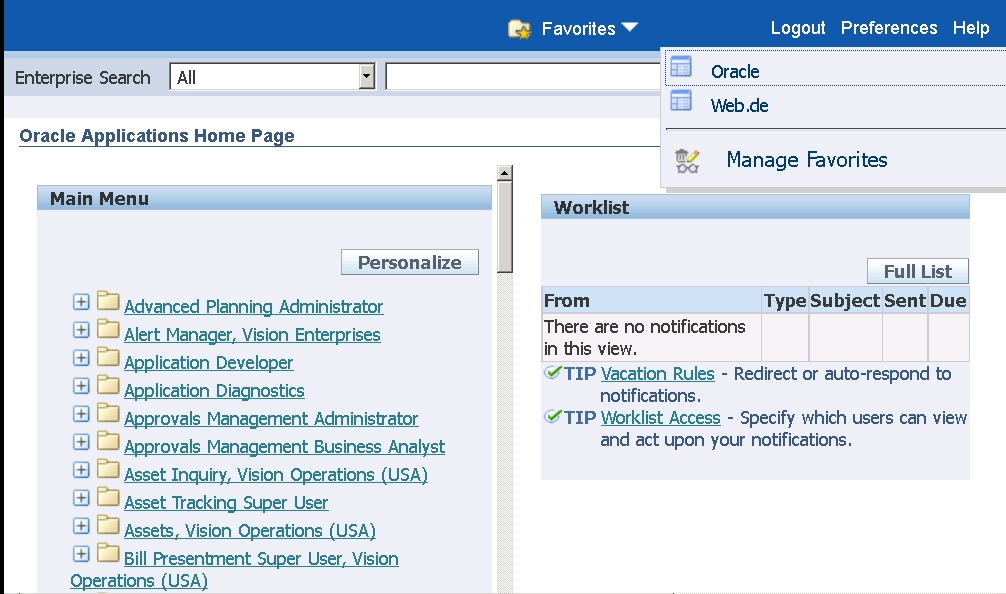Click the Personalize button
Screen dimensions: 1006x594
click(x=409, y=262)
